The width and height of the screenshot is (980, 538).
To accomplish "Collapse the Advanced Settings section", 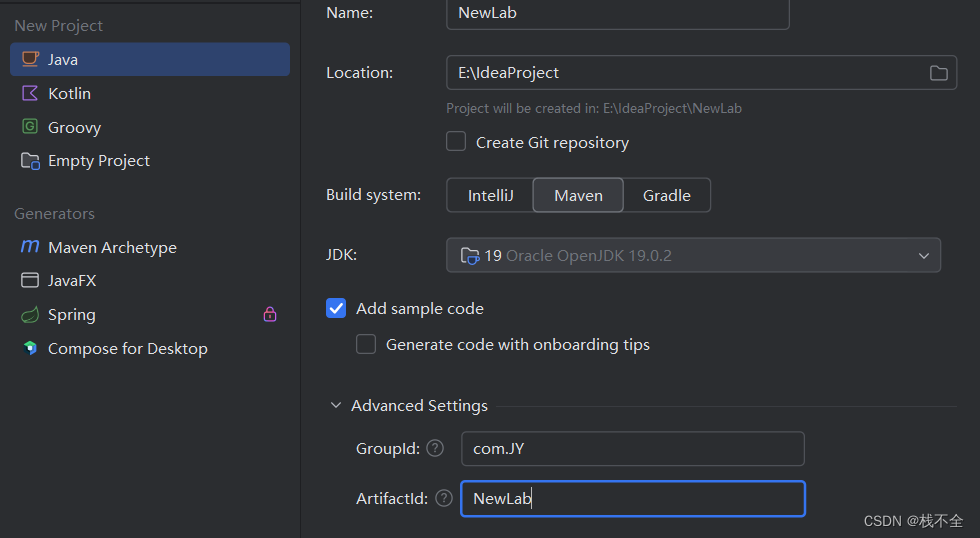I will (x=336, y=406).
